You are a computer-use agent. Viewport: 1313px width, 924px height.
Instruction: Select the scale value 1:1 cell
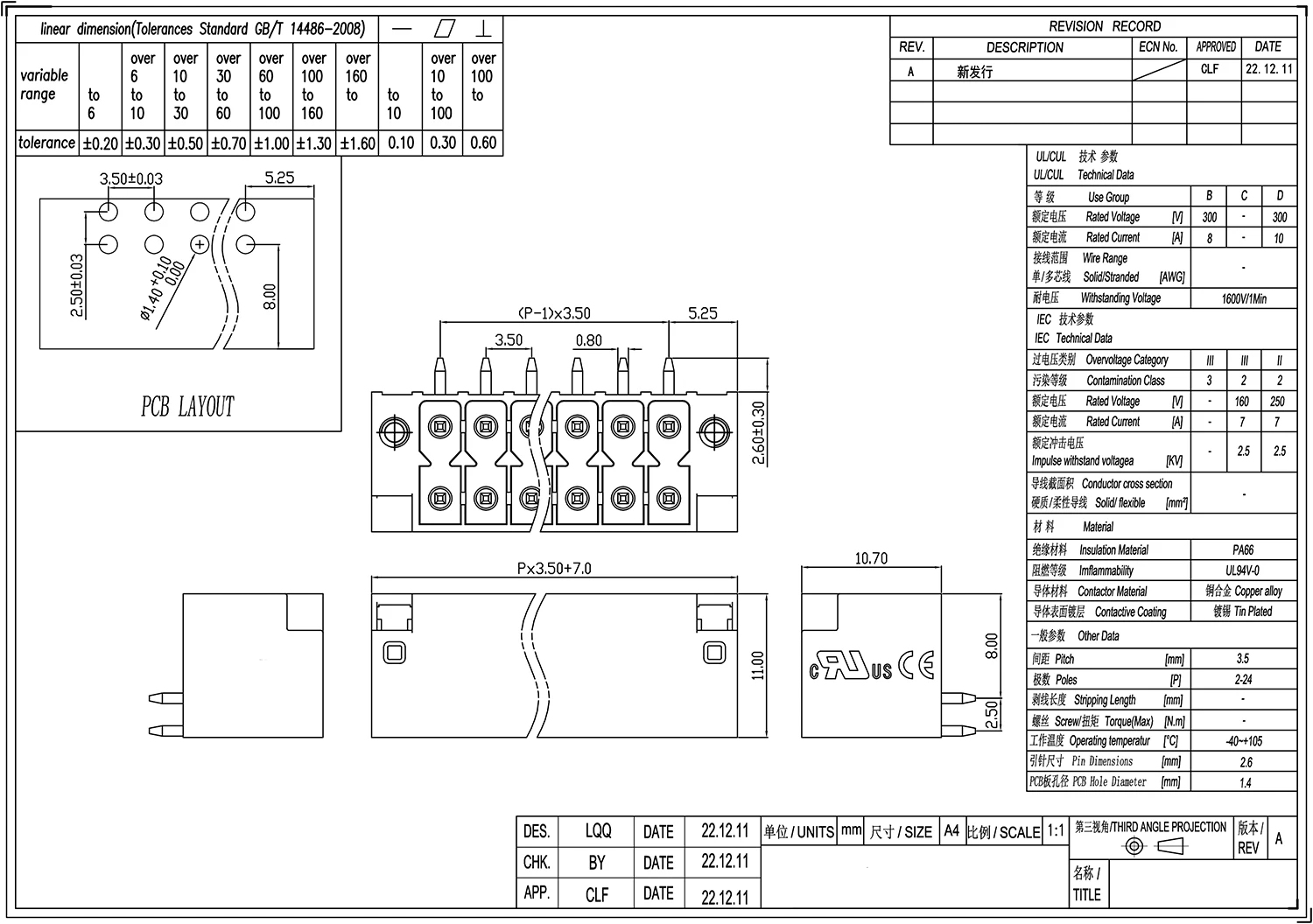point(1056,832)
